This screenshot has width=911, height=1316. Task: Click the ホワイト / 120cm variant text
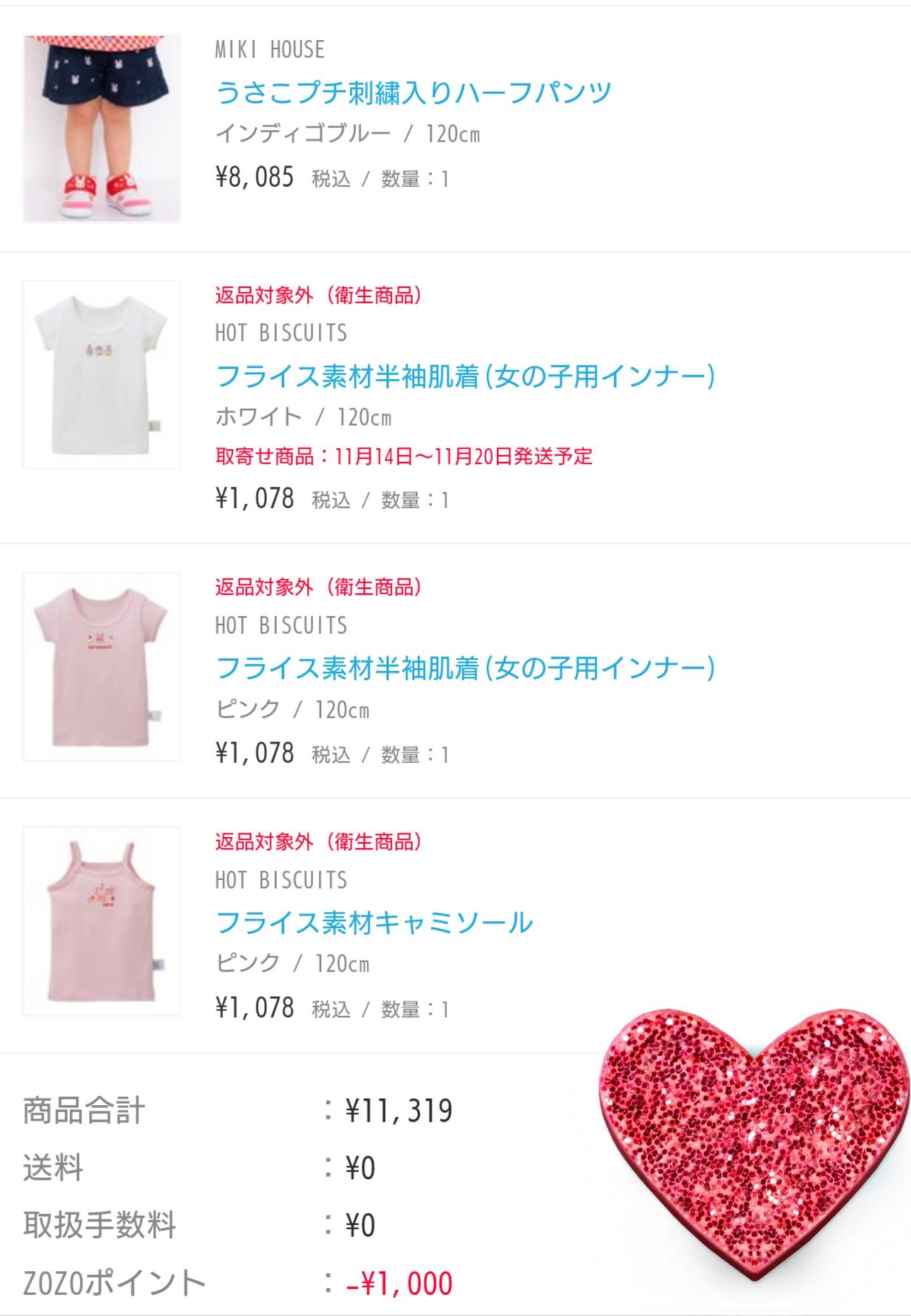click(x=303, y=417)
